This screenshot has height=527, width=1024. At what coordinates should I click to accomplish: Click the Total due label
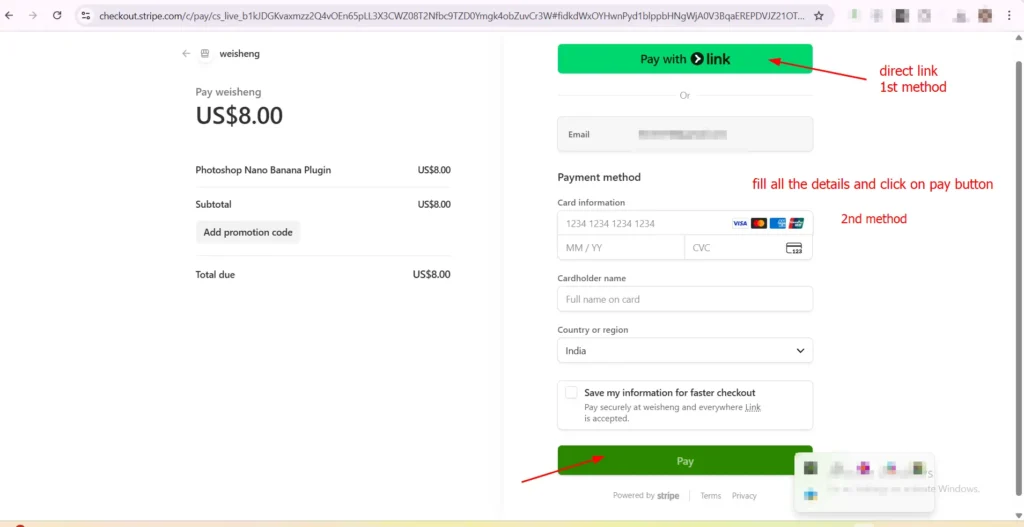point(215,275)
